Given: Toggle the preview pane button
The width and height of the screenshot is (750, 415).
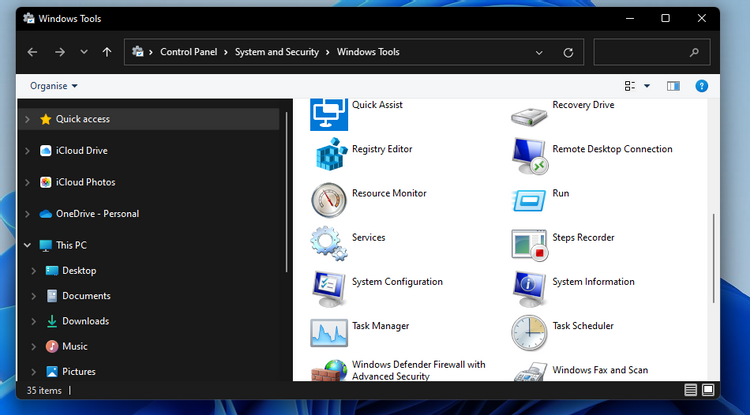Looking at the screenshot, I should (x=673, y=86).
